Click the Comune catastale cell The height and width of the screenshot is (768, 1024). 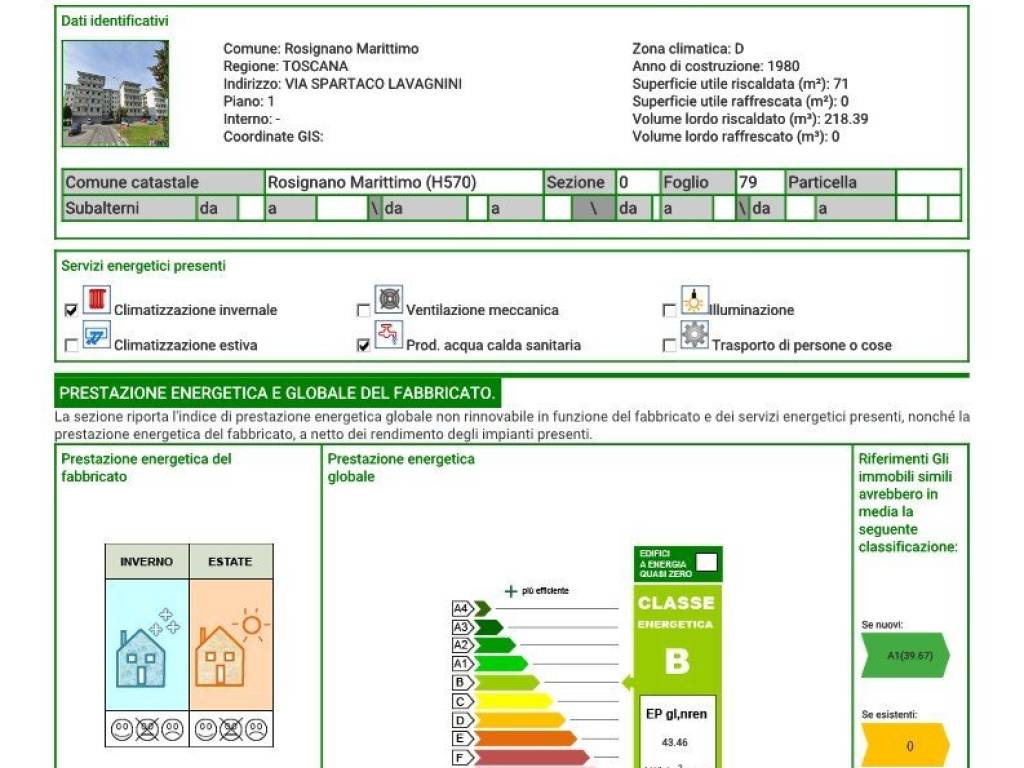point(163,182)
